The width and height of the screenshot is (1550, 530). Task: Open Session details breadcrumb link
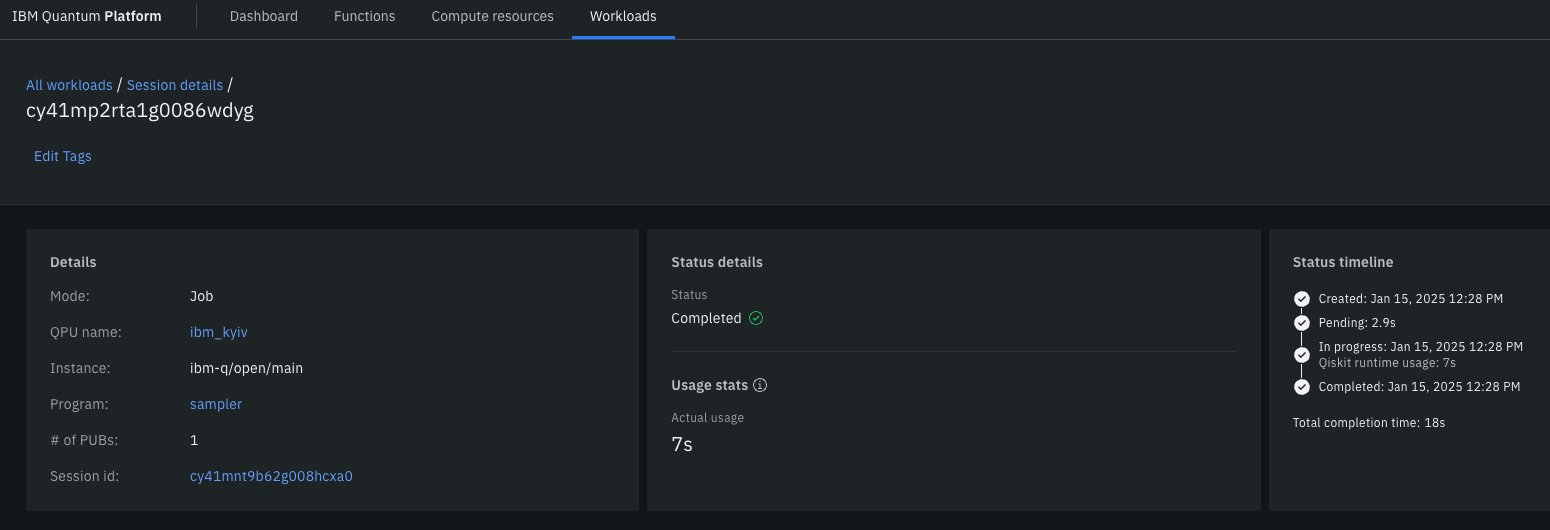coord(175,86)
